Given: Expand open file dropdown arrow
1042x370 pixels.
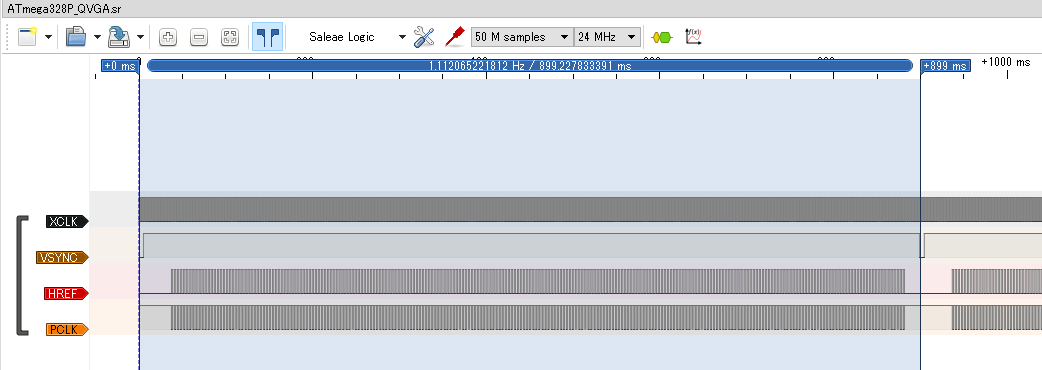Looking at the screenshot, I should [x=98, y=37].
